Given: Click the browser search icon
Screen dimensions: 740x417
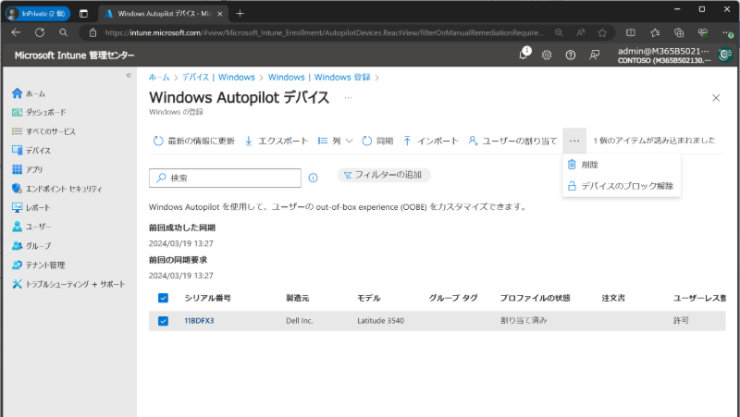Looking at the screenshot, I should (63, 33).
